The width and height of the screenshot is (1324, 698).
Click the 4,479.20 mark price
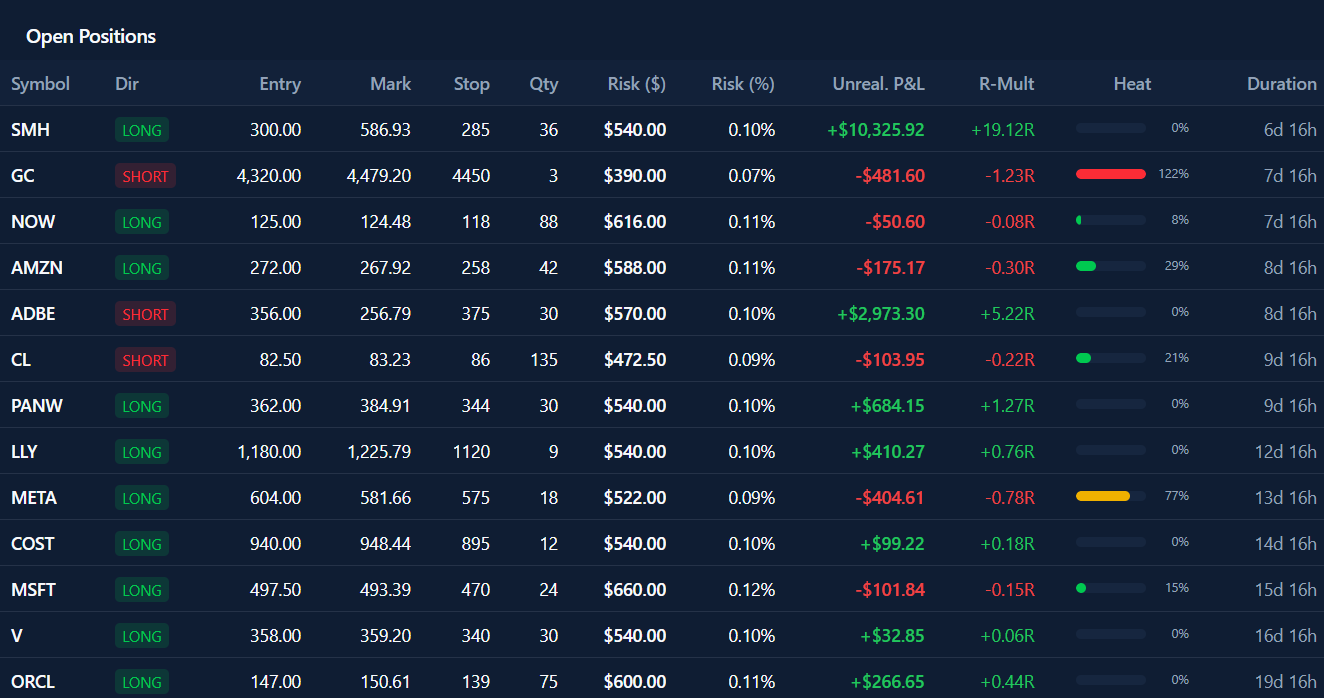[x=379, y=176]
